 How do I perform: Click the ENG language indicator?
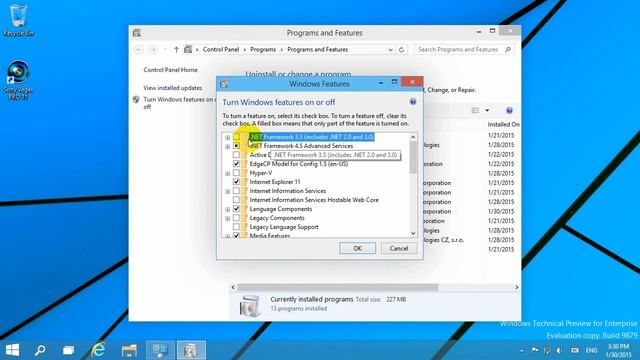click(x=591, y=350)
